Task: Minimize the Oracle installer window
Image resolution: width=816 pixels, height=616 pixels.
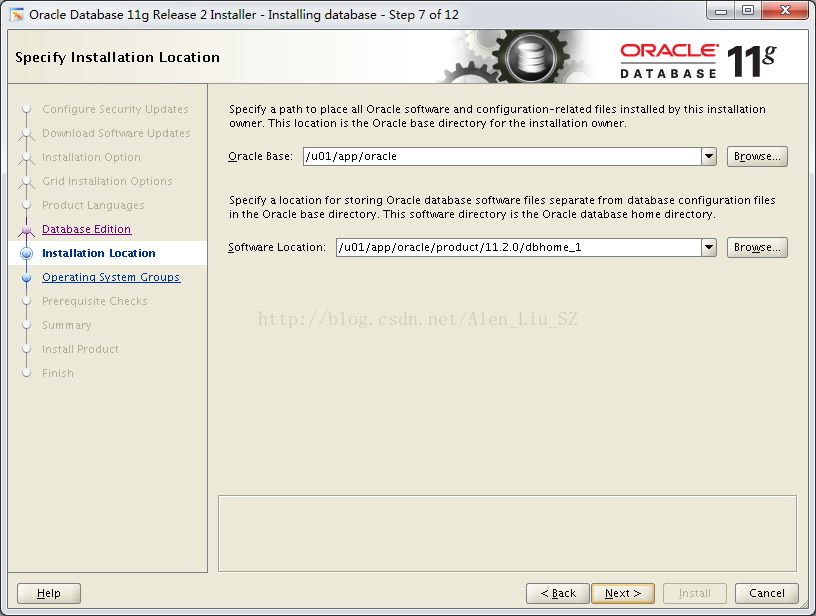Action: point(721,11)
